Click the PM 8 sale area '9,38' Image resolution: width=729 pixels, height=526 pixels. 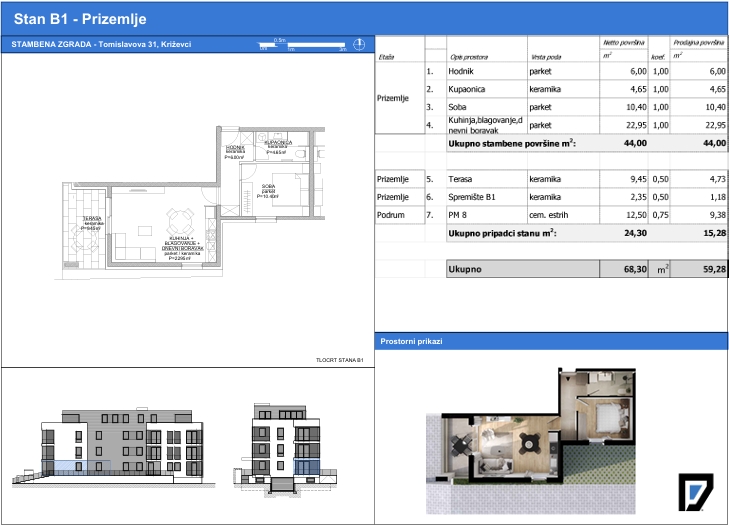(x=717, y=215)
